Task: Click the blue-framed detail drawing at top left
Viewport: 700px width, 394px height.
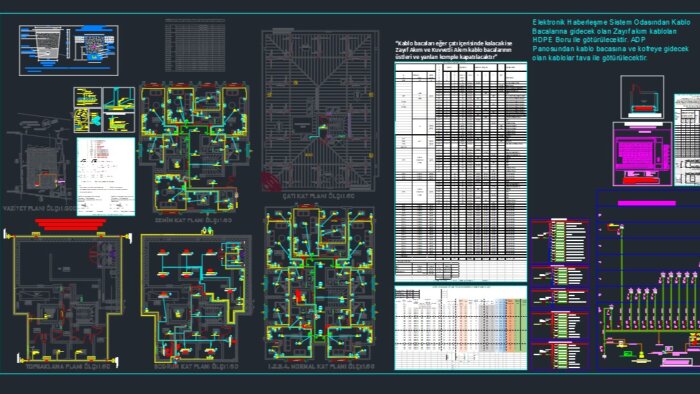Action: (x=69, y=50)
